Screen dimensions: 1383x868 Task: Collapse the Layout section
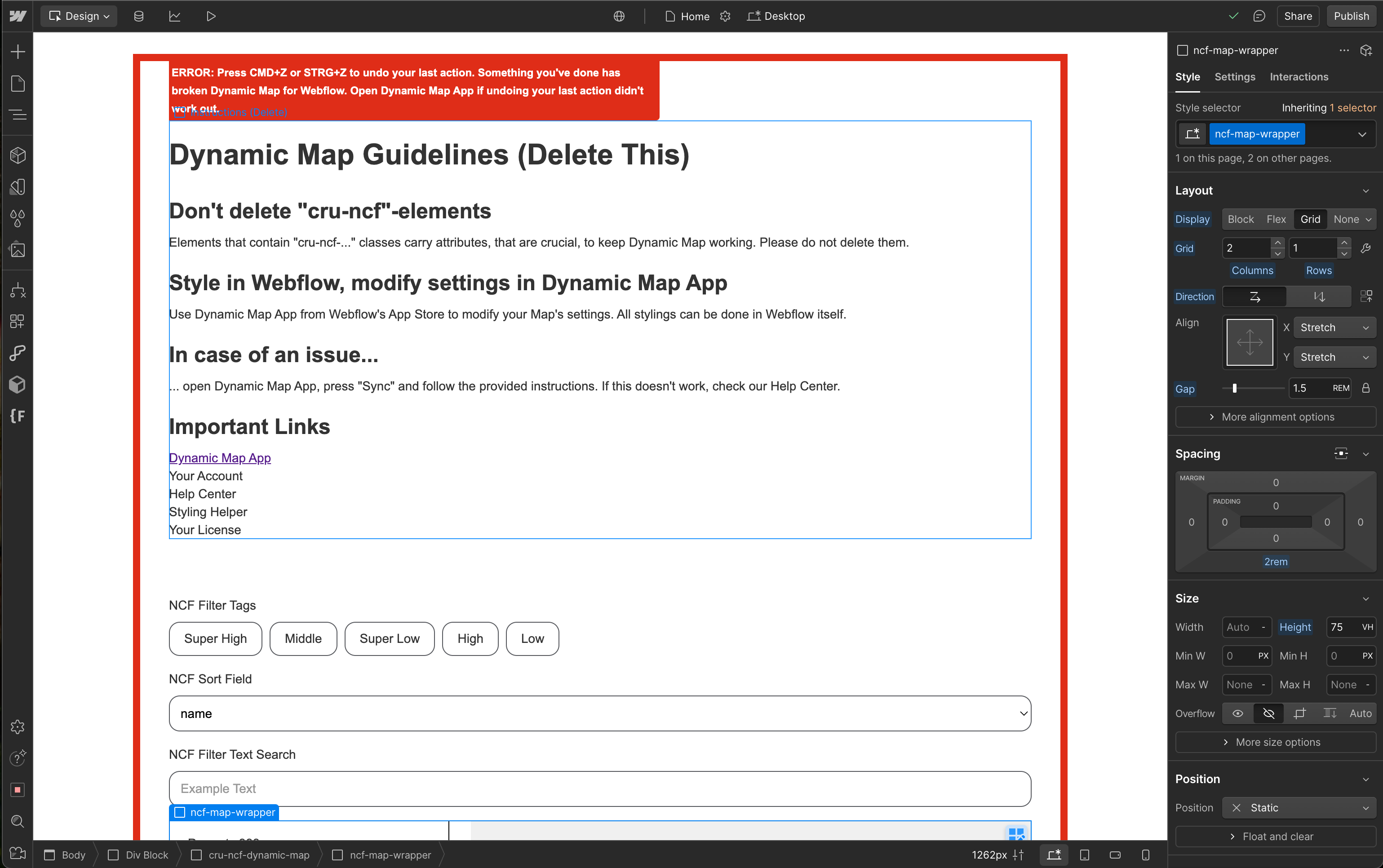[1366, 190]
